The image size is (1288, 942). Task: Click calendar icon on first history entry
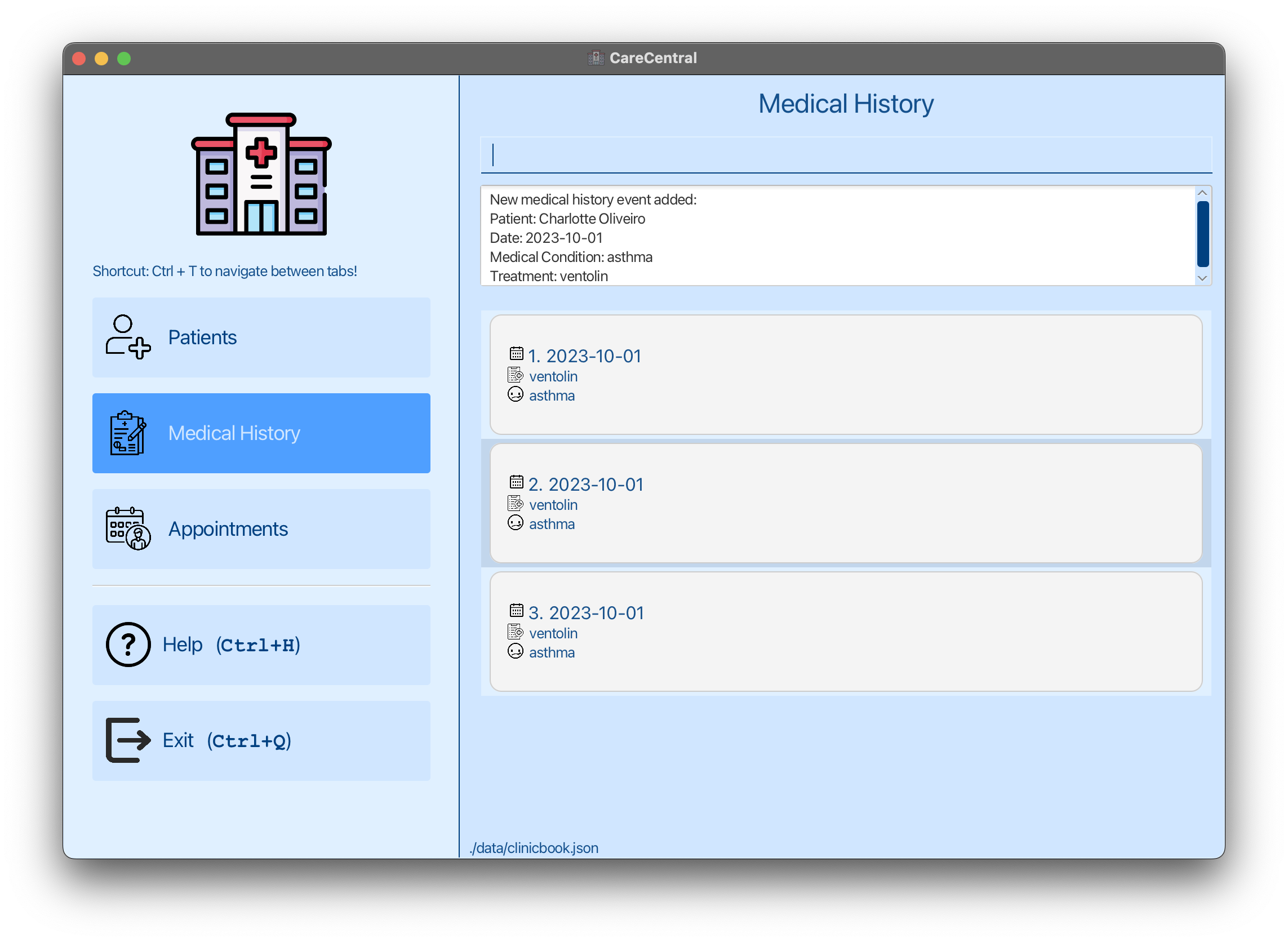click(x=516, y=354)
